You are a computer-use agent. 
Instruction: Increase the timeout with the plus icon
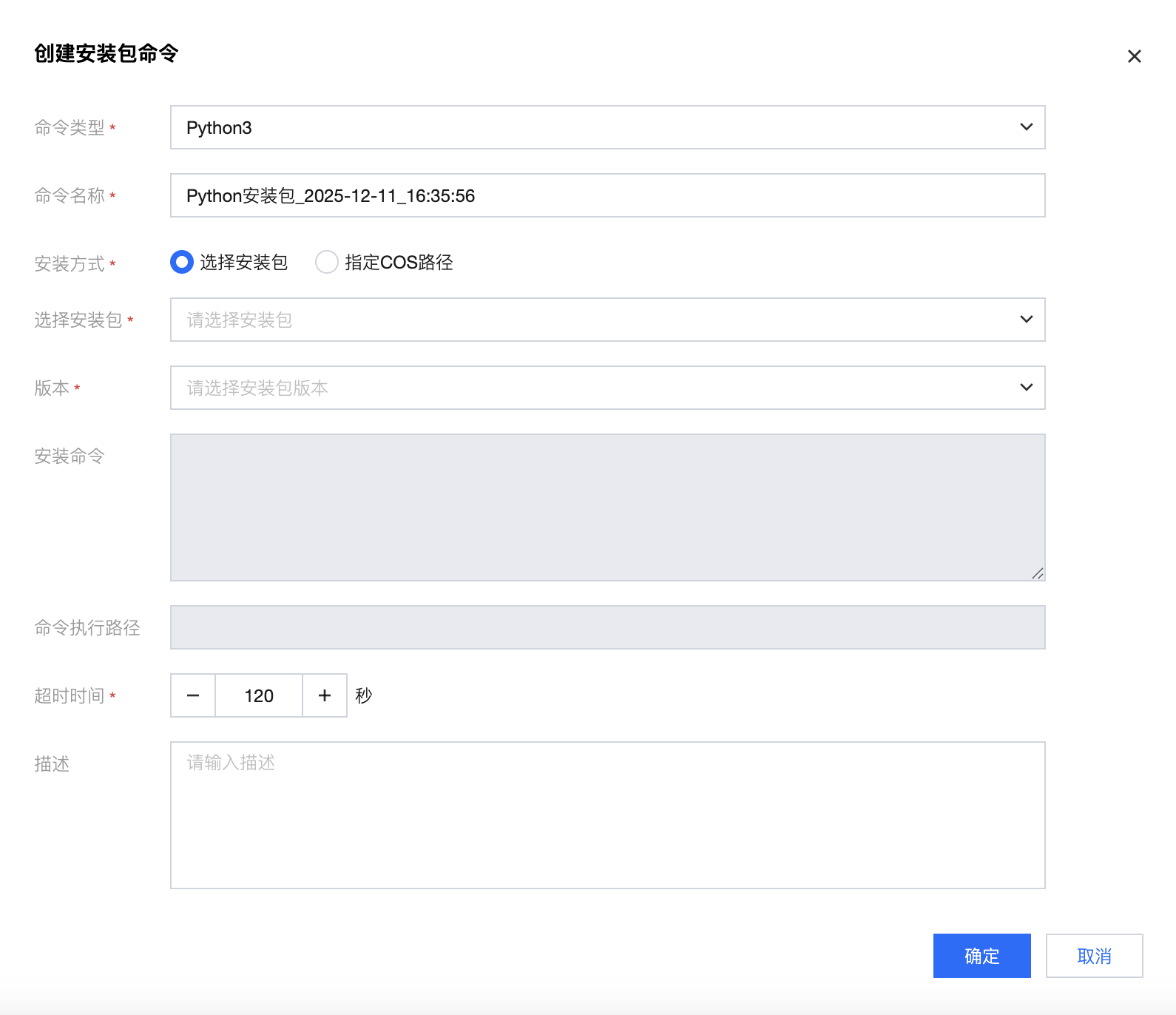click(x=325, y=695)
